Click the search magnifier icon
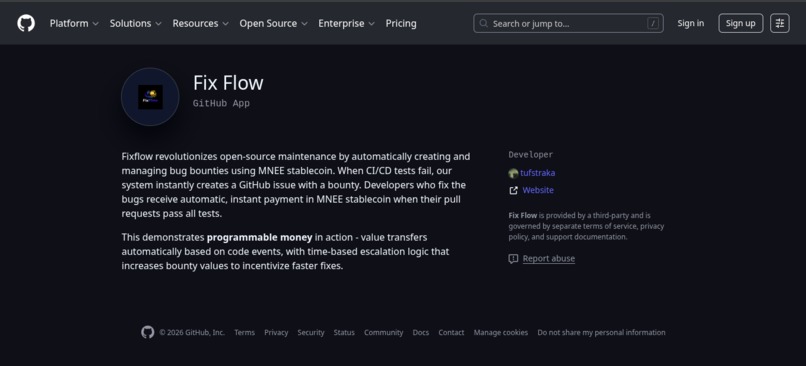This screenshot has width=806, height=366. point(484,23)
